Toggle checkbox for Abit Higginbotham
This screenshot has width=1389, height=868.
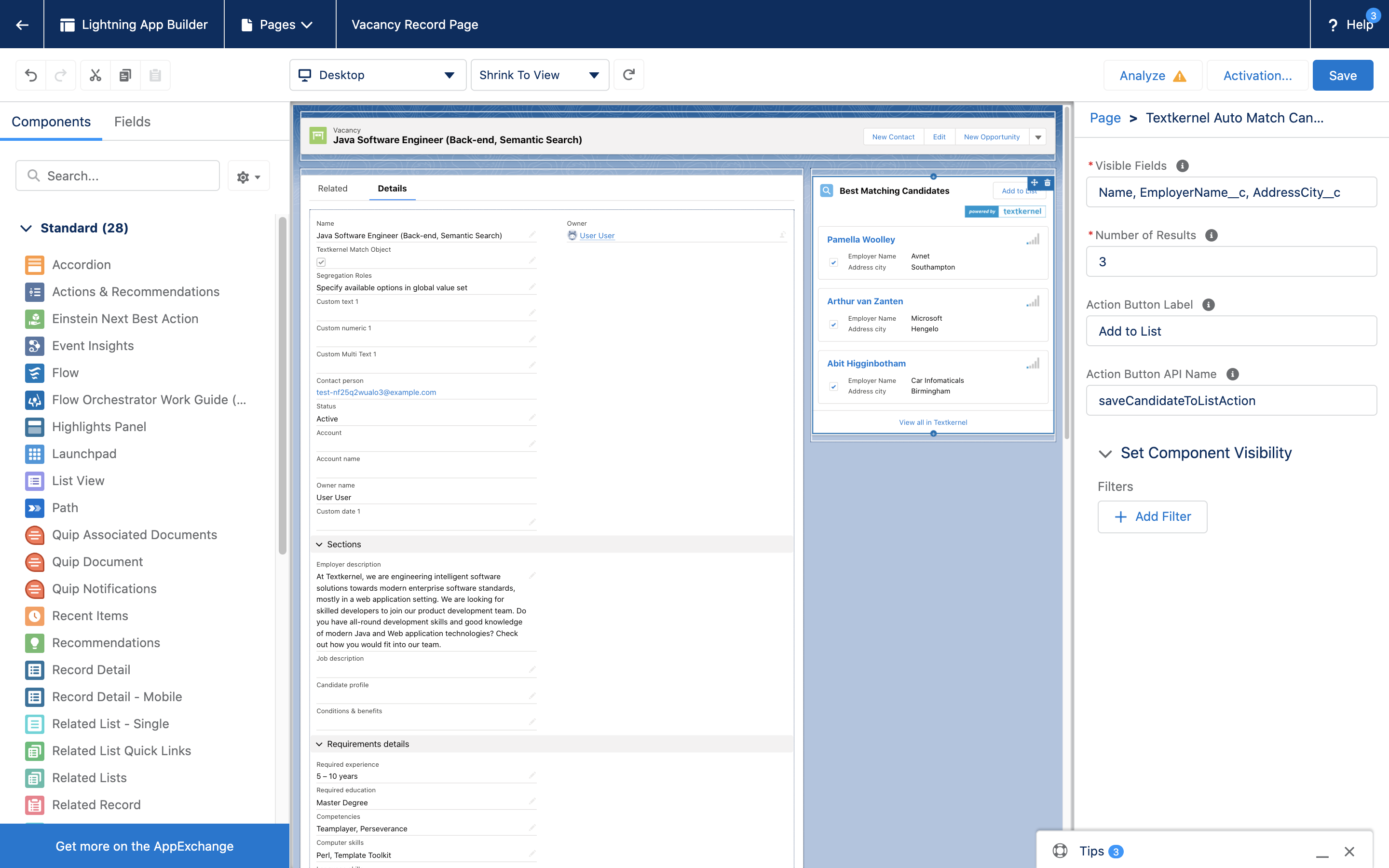(833, 386)
